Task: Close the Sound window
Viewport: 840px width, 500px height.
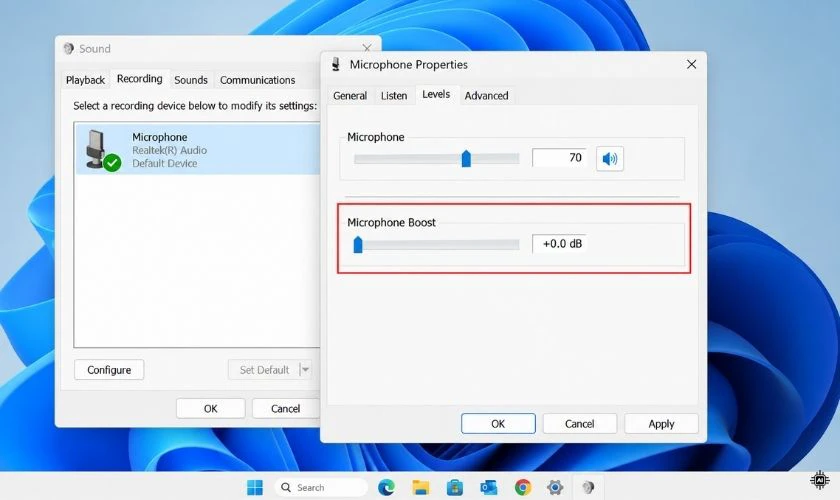Action: pyautogui.click(x=367, y=48)
